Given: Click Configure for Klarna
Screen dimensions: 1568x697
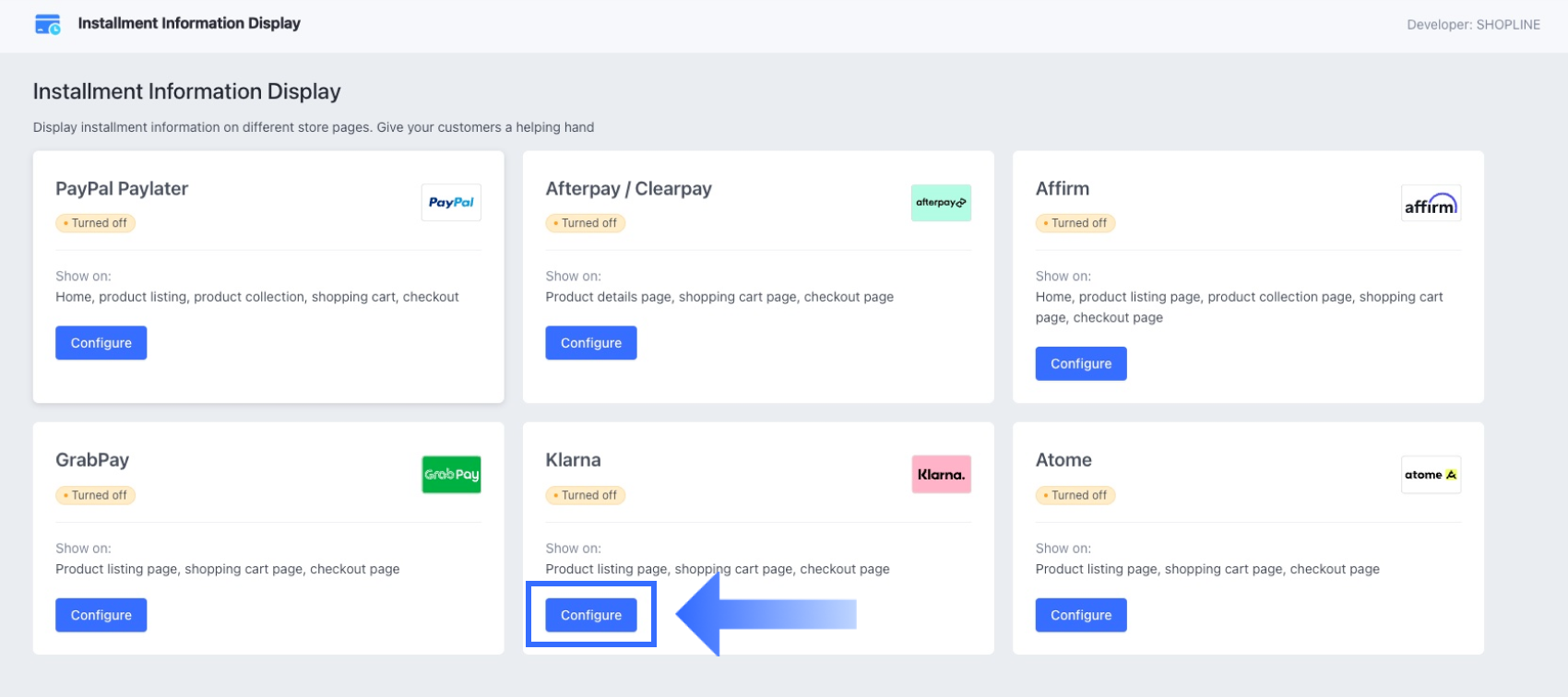Looking at the screenshot, I should 591,615.
